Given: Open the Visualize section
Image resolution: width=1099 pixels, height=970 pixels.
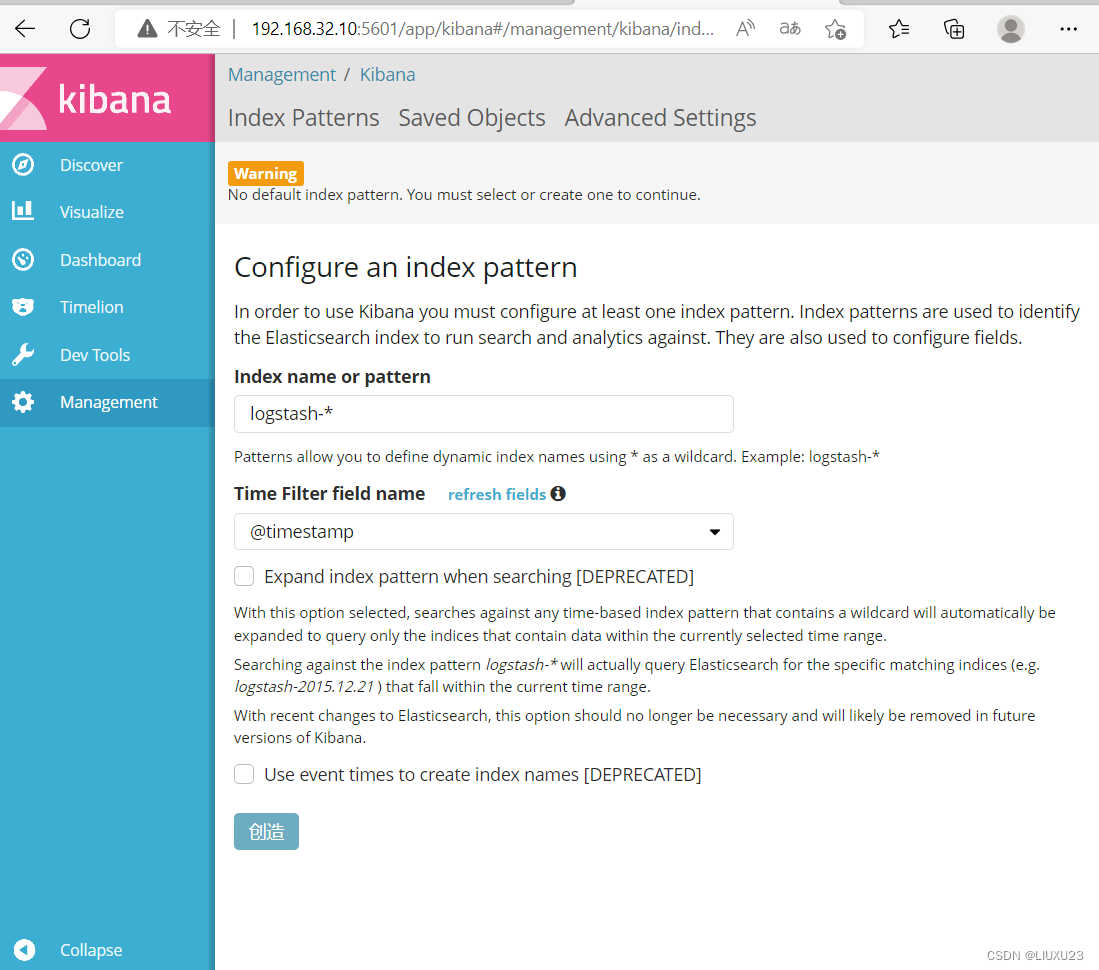Looking at the screenshot, I should (92, 212).
